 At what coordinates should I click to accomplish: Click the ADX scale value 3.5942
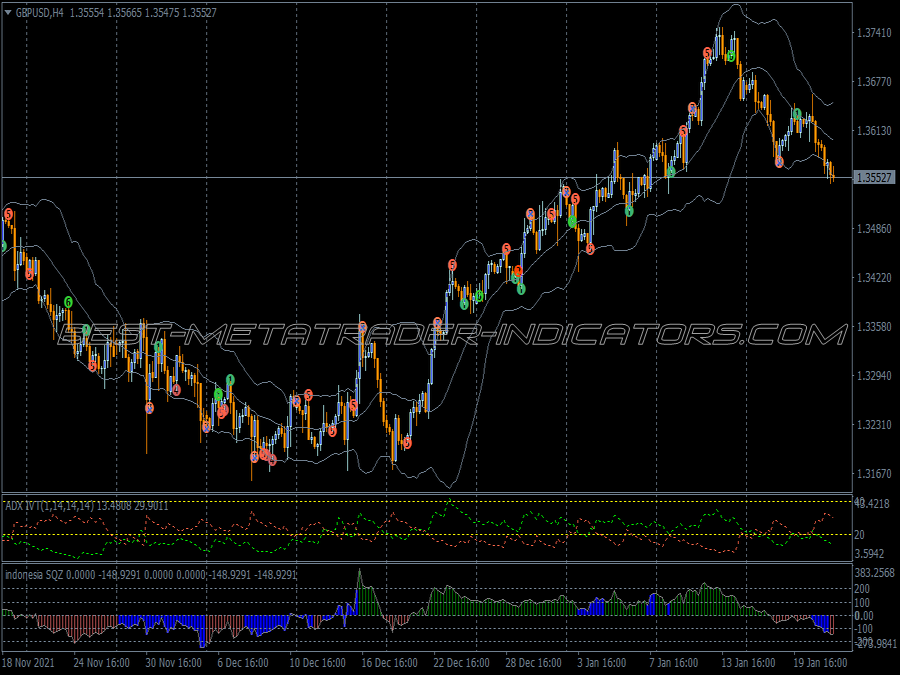(x=870, y=554)
